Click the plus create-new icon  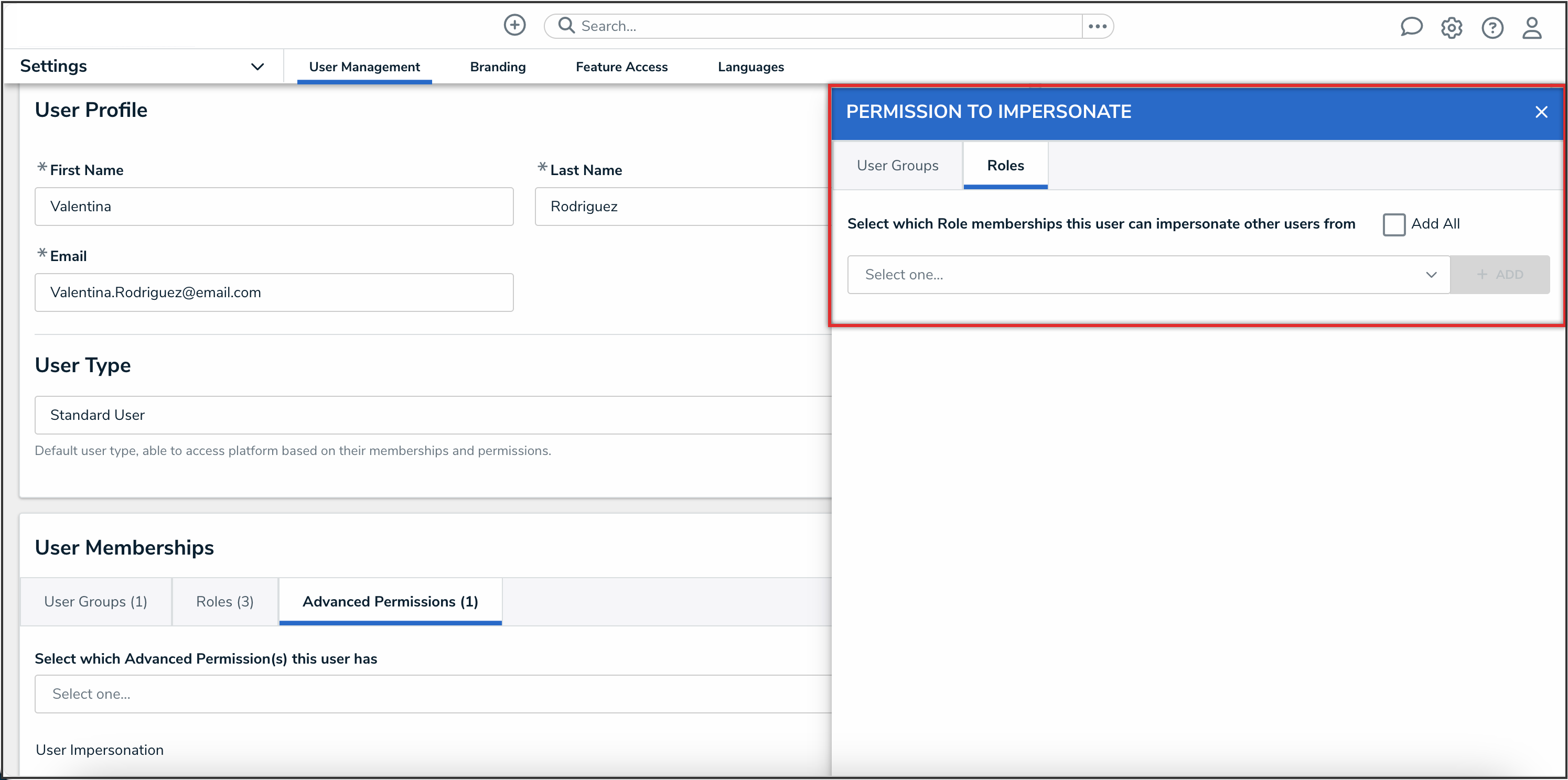[514, 25]
